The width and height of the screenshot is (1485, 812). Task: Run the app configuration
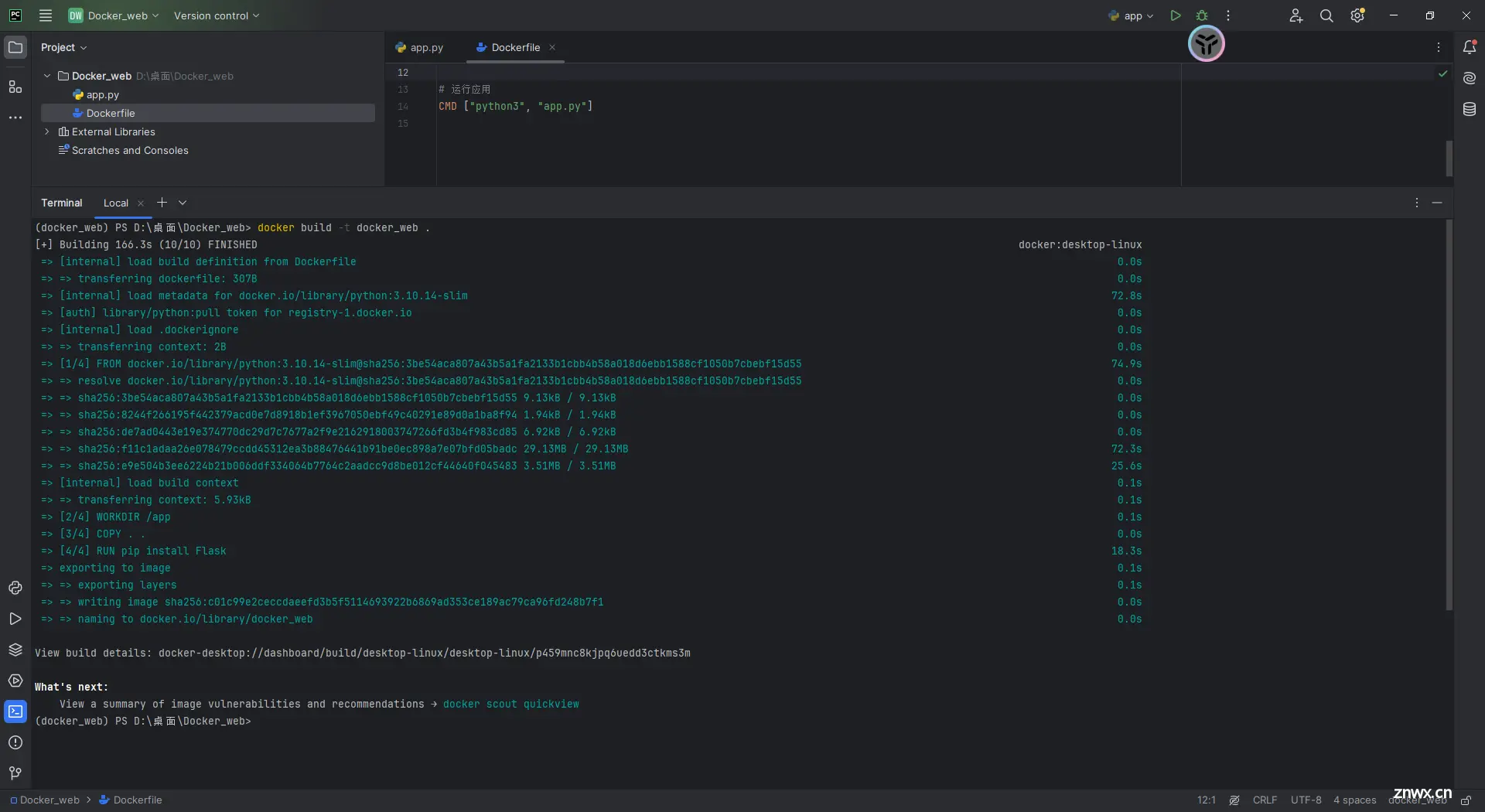point(1176,15)
